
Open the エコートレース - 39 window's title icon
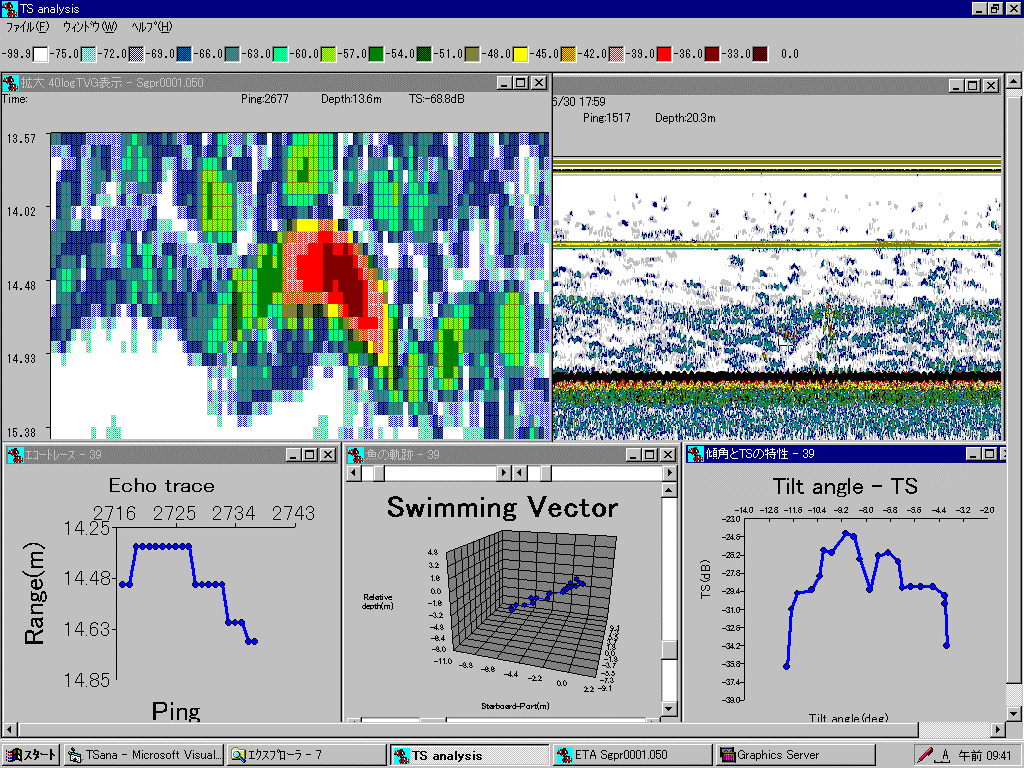[x=14, y=455]
